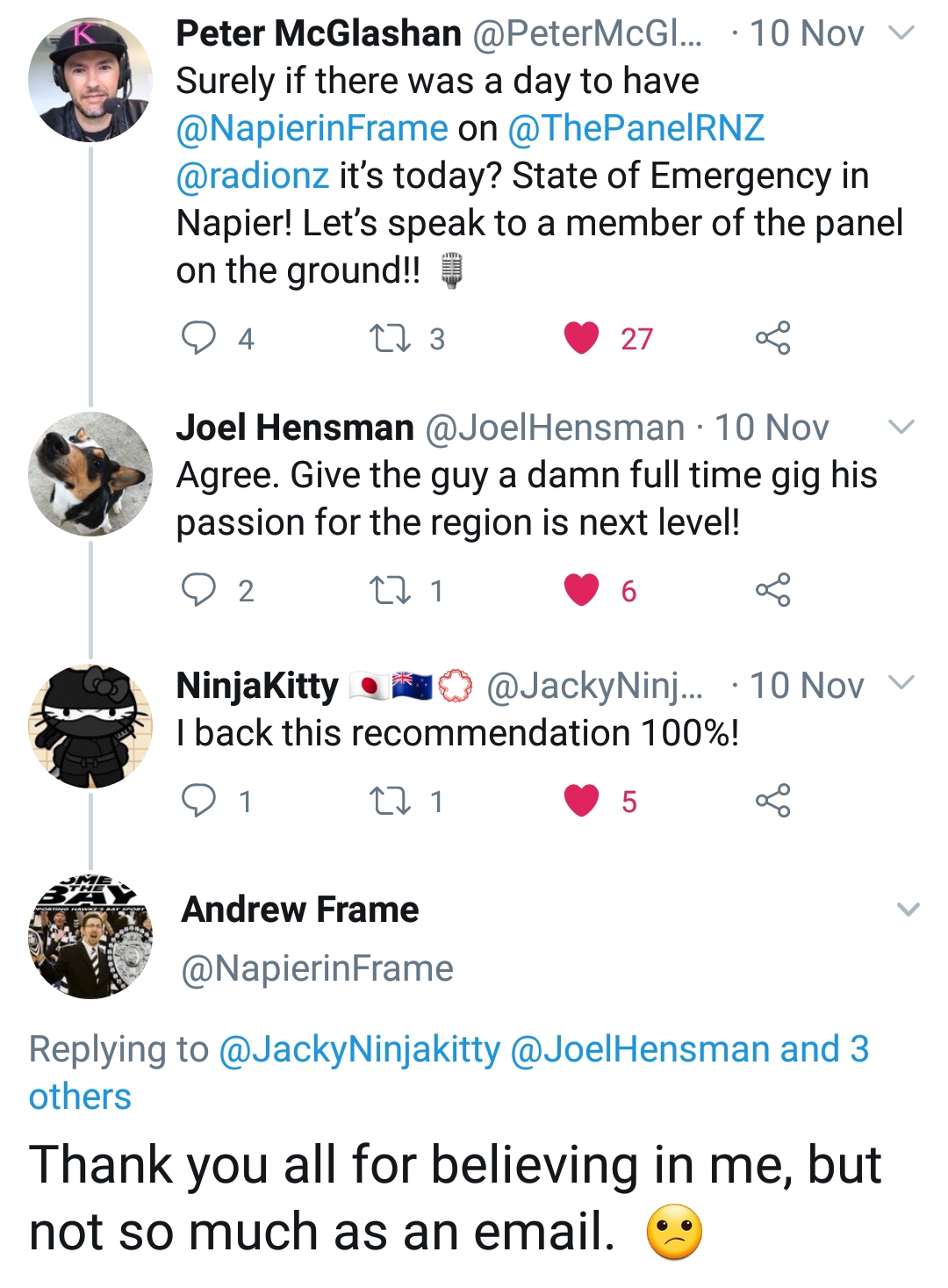This screenshot has height=1288, width=948.
Task: Retweet Peter McGlashan's tweet
Action: [x=391, y=338]
